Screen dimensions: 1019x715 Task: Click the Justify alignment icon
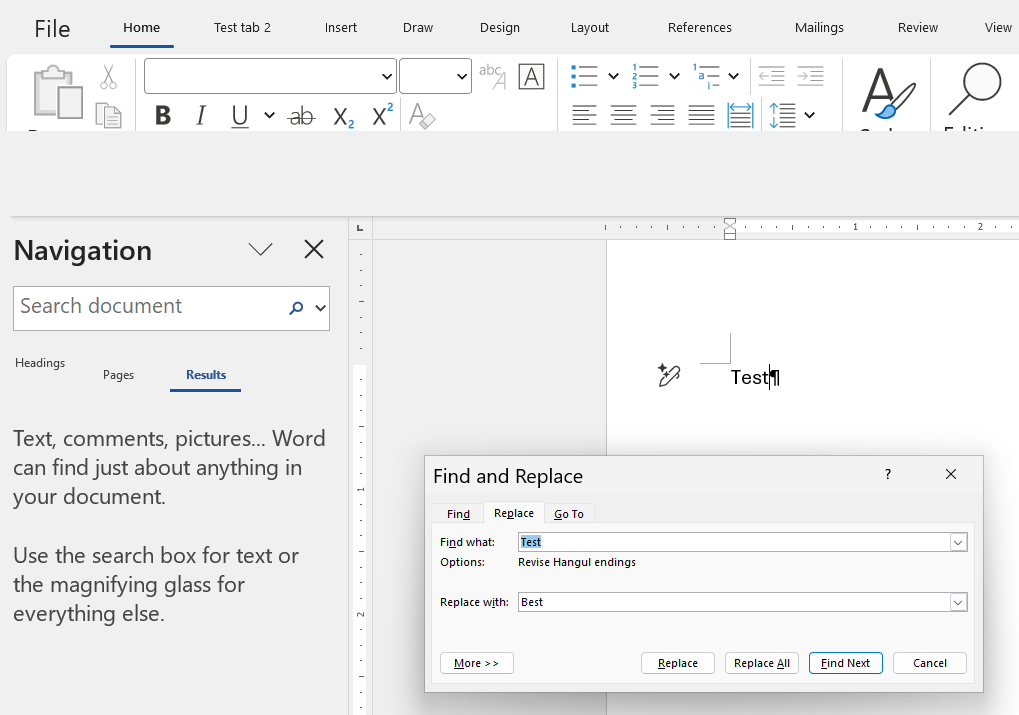[701, 116]
